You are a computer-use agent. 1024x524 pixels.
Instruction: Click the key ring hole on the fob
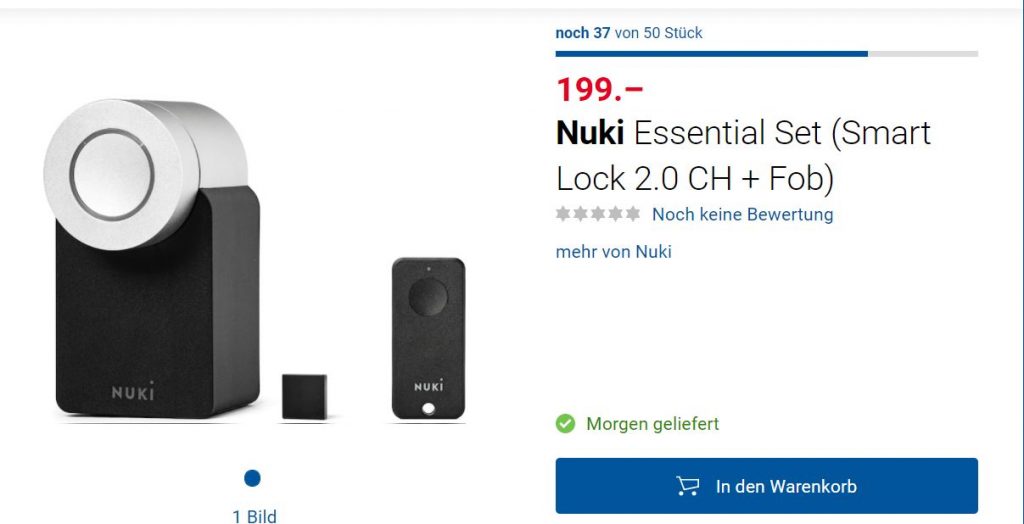point(428,408)
